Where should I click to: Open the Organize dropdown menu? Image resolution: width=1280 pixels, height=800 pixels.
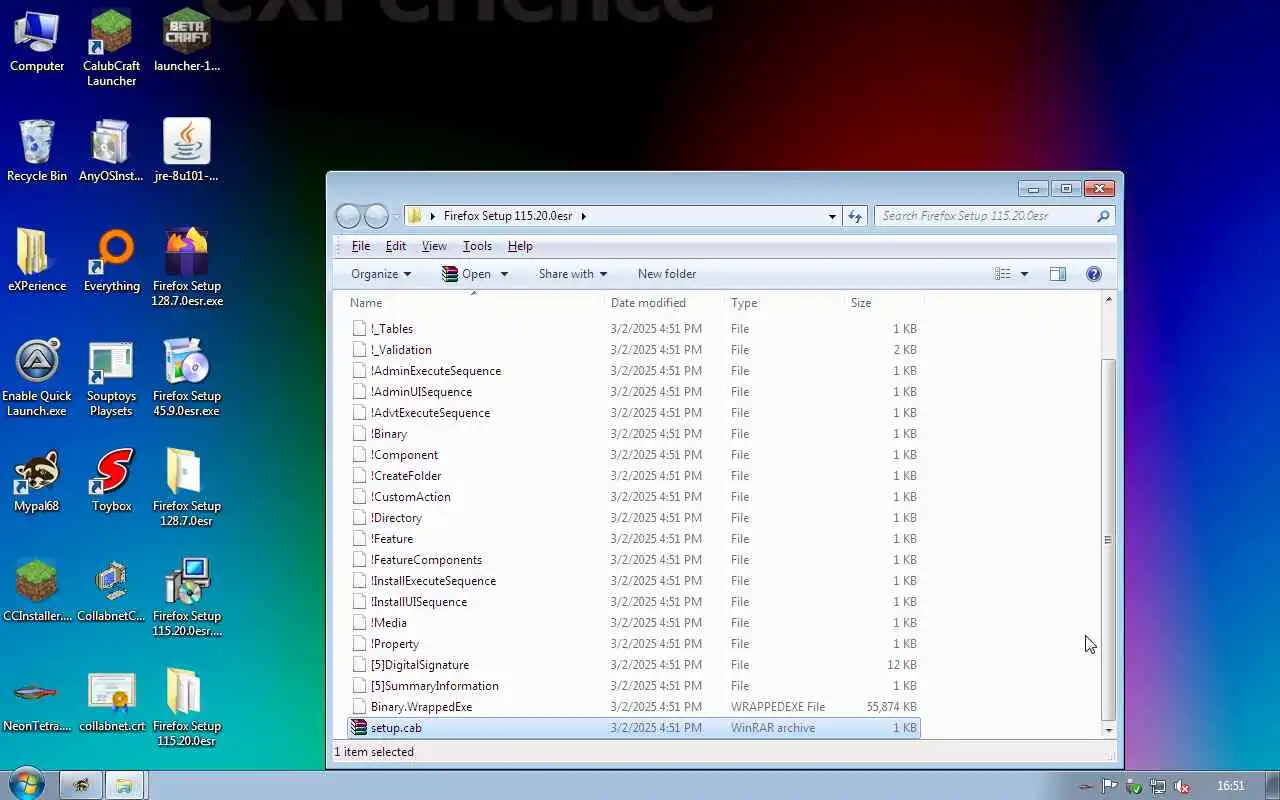(x=381, y=274)
